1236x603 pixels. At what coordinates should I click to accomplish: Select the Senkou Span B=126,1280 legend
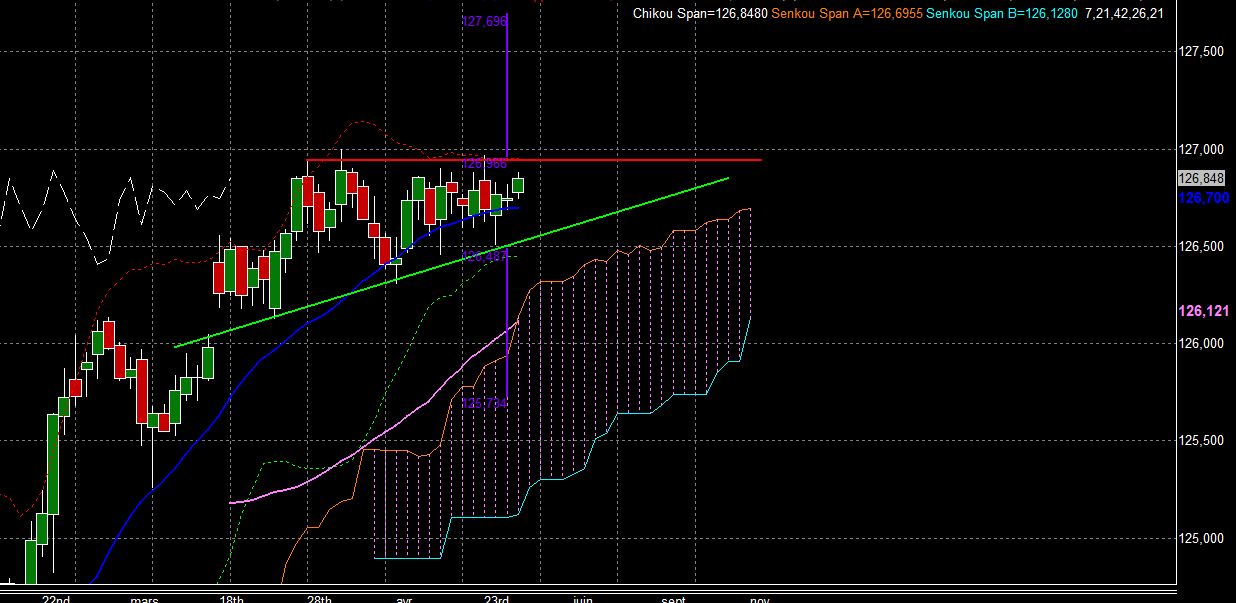[x=1001, y=13]
